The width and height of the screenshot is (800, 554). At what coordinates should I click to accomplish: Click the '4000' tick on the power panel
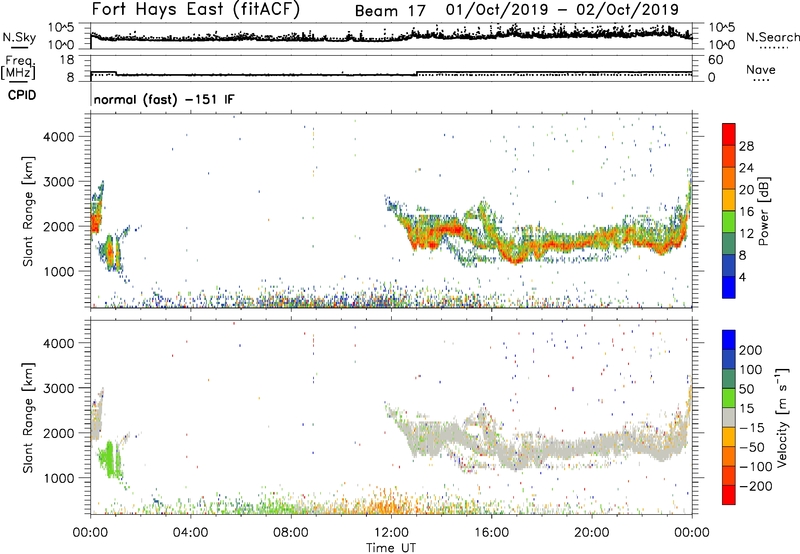coord(59,137)
